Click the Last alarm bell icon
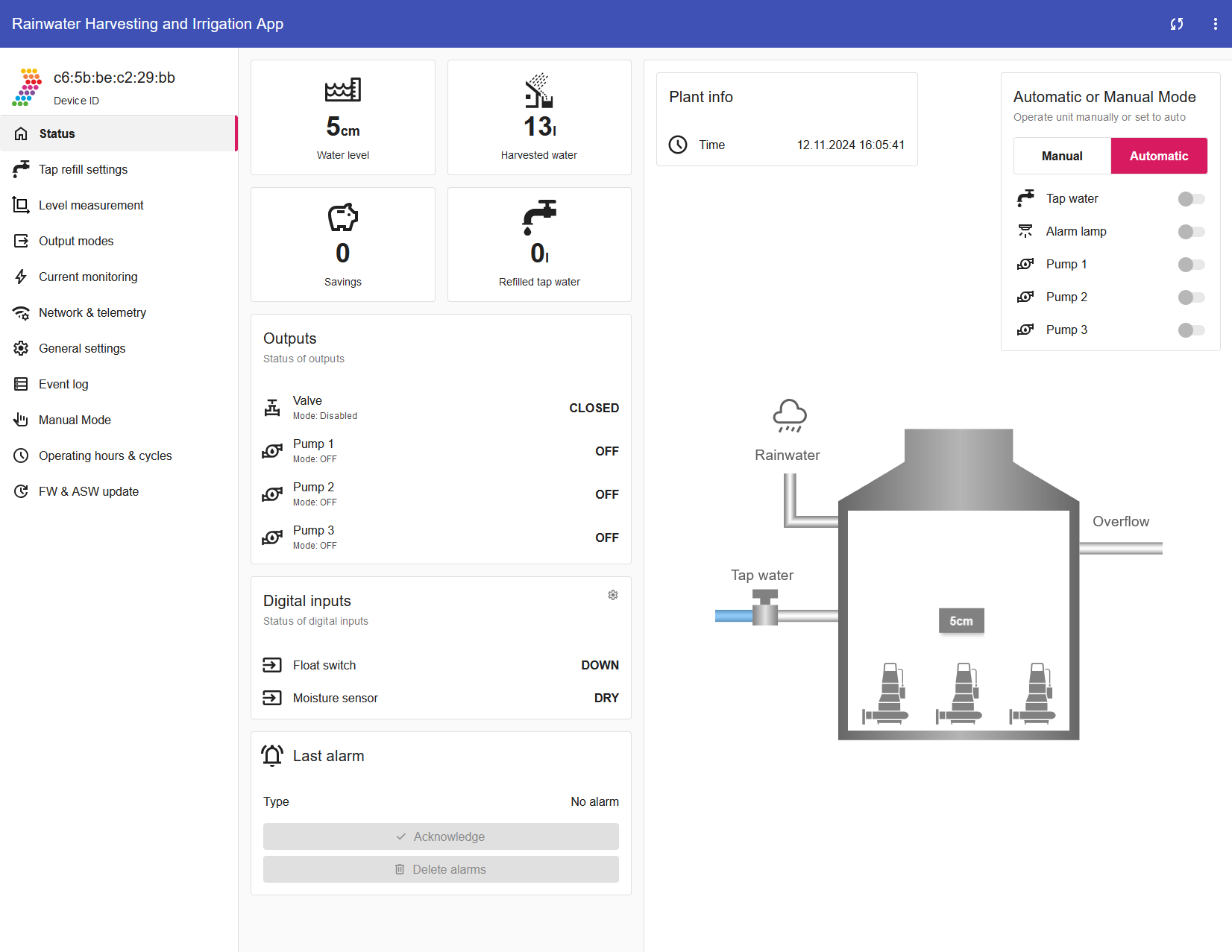The image size is (1232, 952). pos(273,756)
